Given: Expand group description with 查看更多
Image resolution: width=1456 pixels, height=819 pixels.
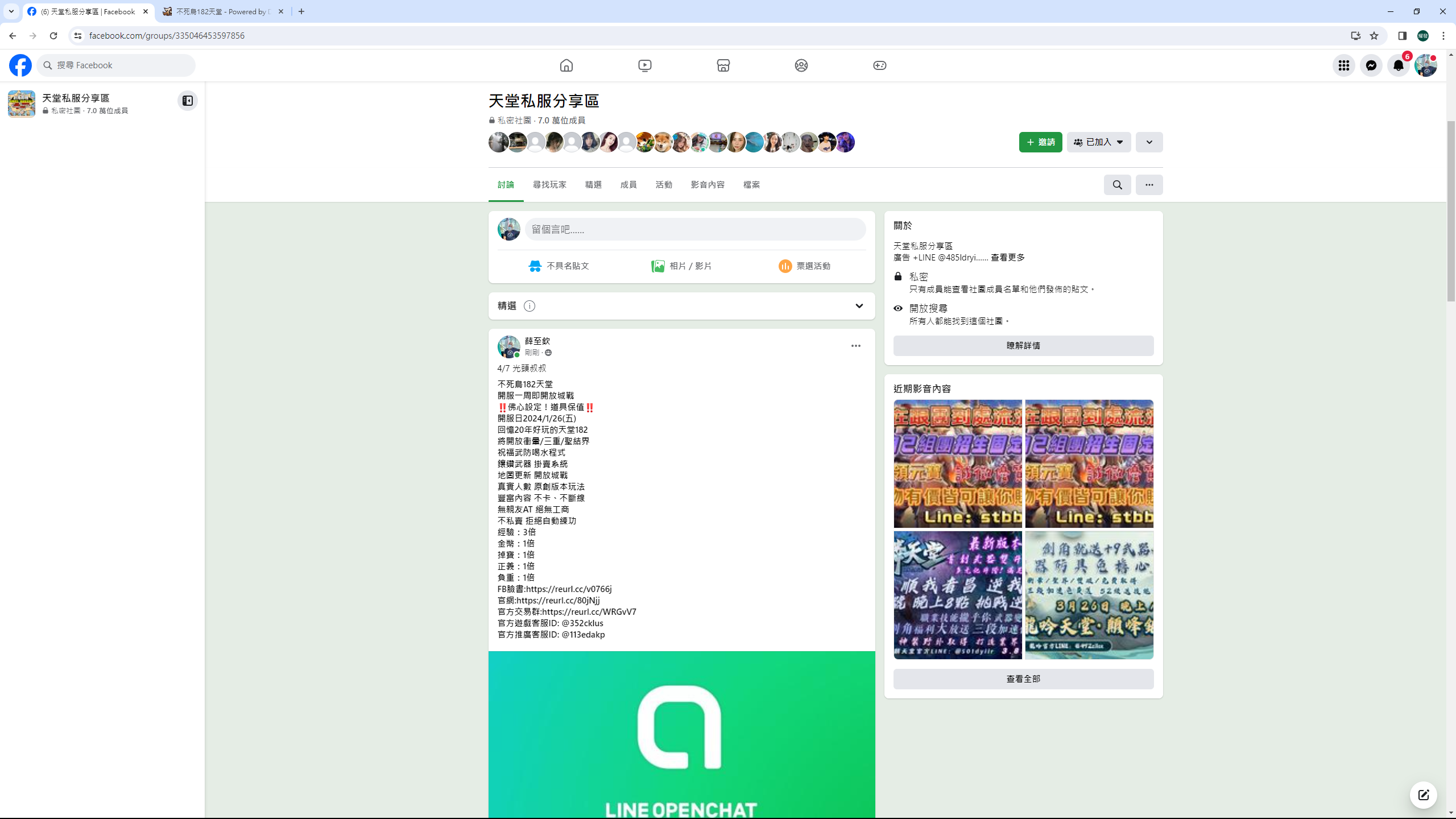Looking at the screenshot, I should [x=1008, y=258].
